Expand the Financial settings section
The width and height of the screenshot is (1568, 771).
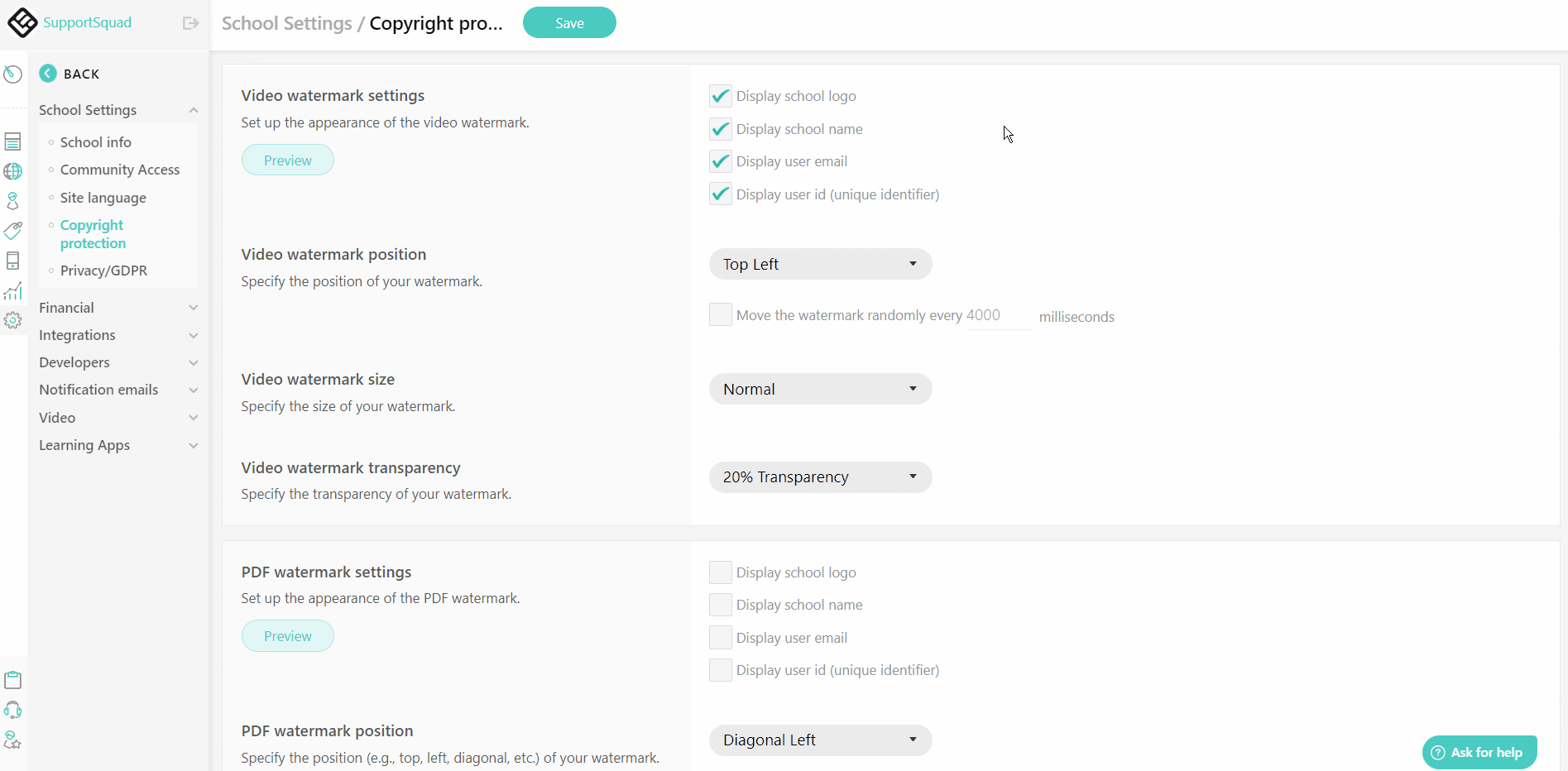pyautogui.click(x=117, y=308)
